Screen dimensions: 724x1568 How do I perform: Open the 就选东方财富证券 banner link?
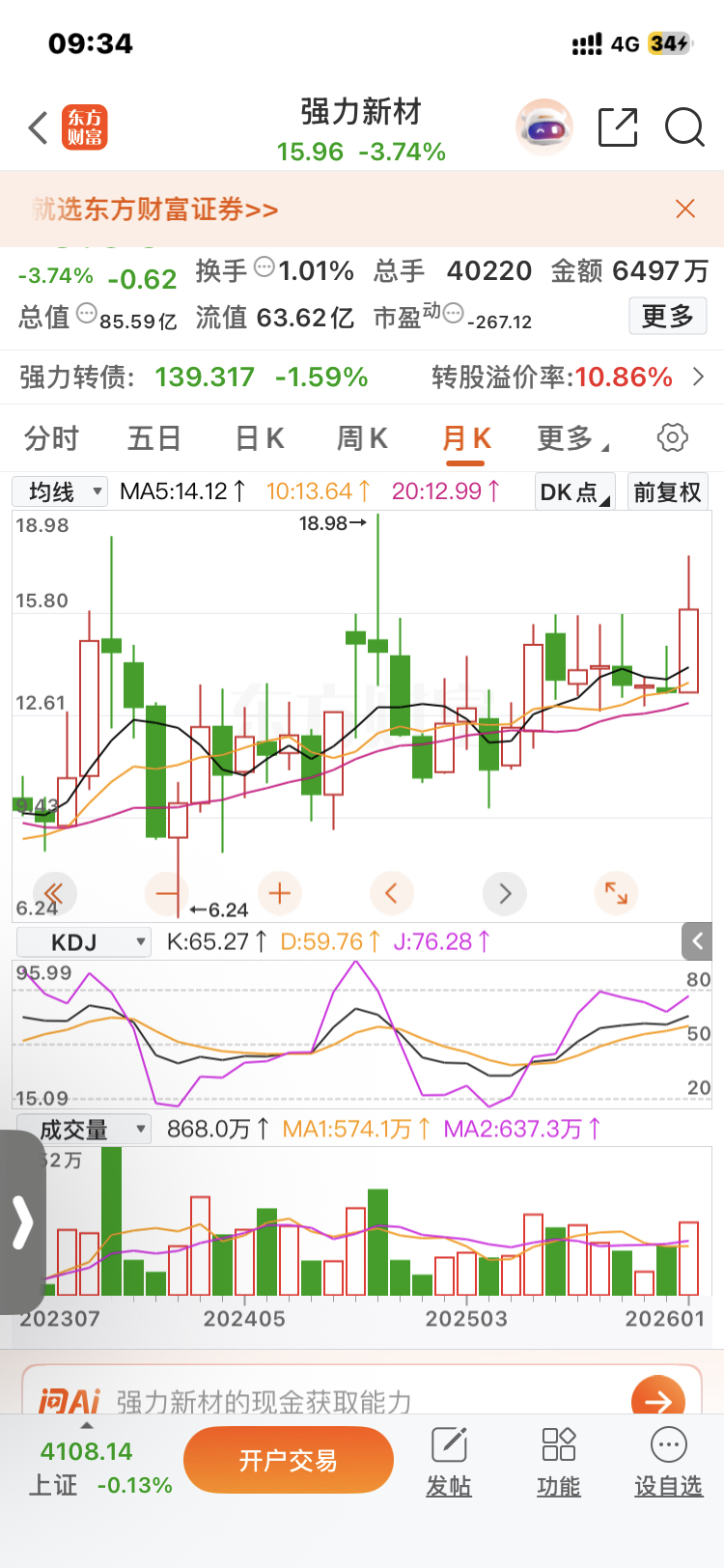pos(155,210)
